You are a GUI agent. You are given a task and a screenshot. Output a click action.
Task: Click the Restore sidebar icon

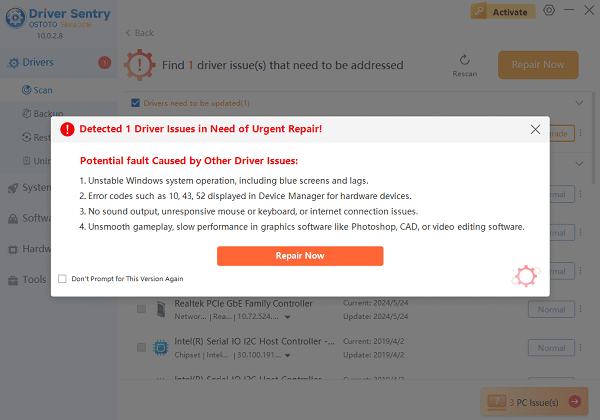pyautogui.click(x=26, y=137)
